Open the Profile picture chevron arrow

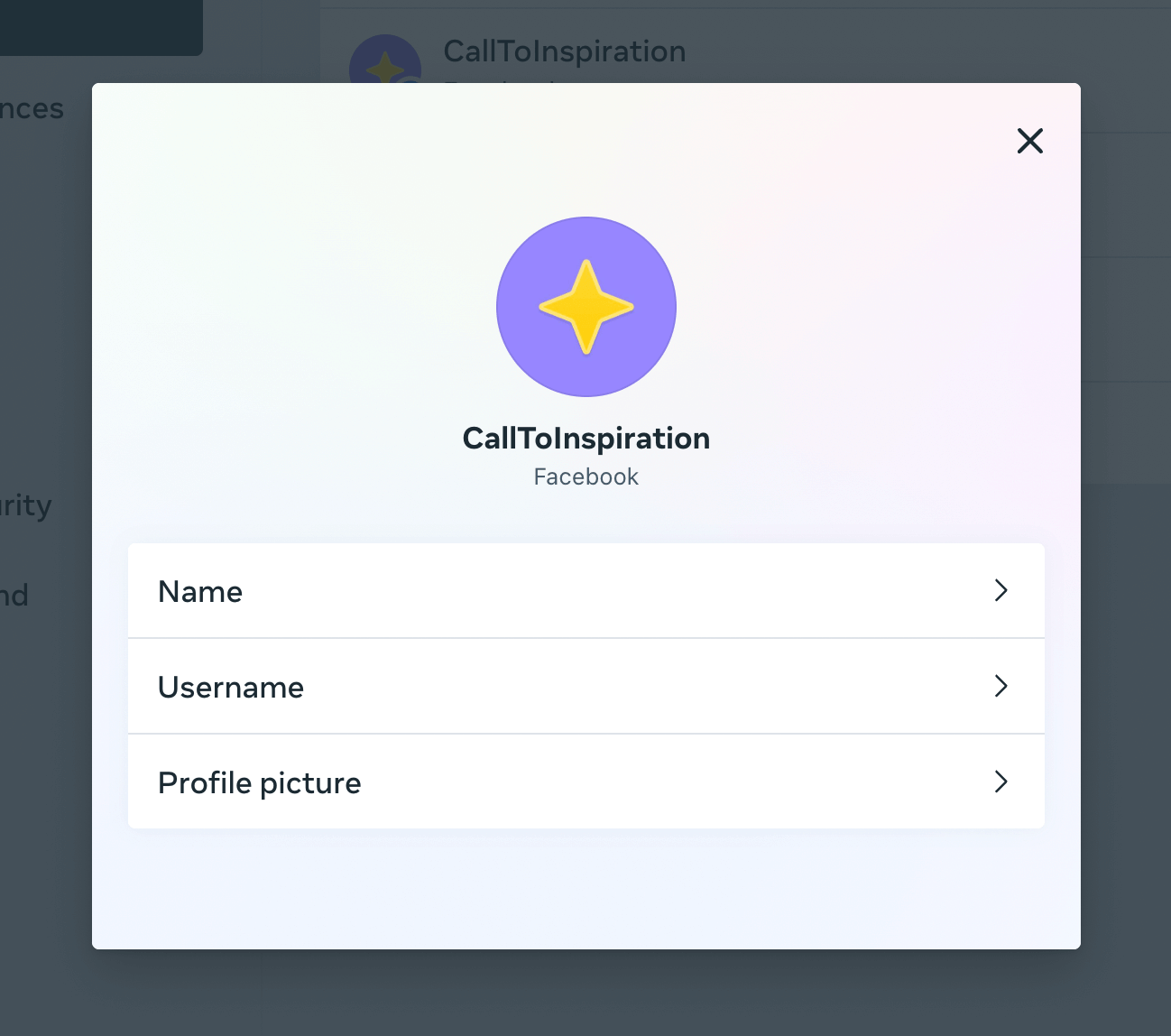[1000, 782]
